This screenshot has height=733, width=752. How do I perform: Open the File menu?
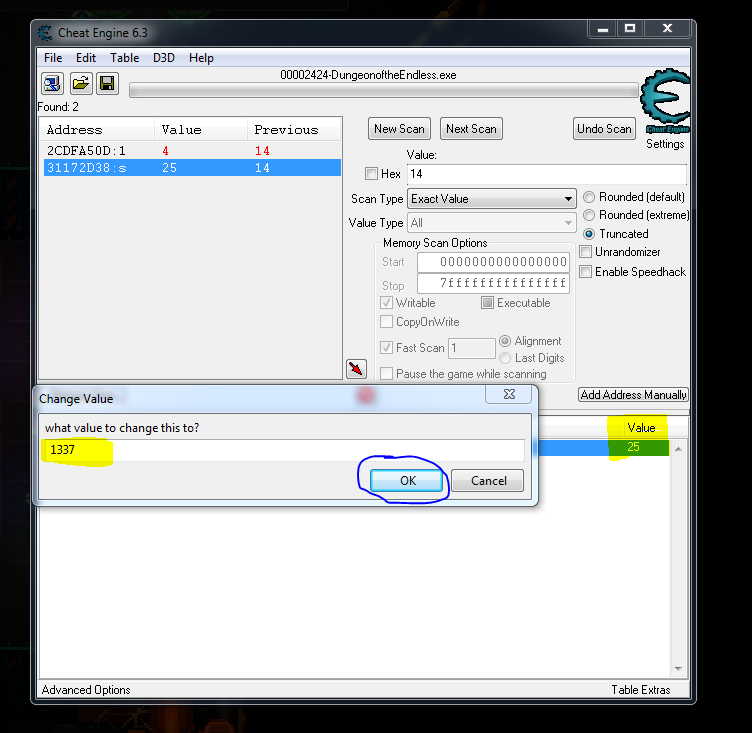(53, 58)
